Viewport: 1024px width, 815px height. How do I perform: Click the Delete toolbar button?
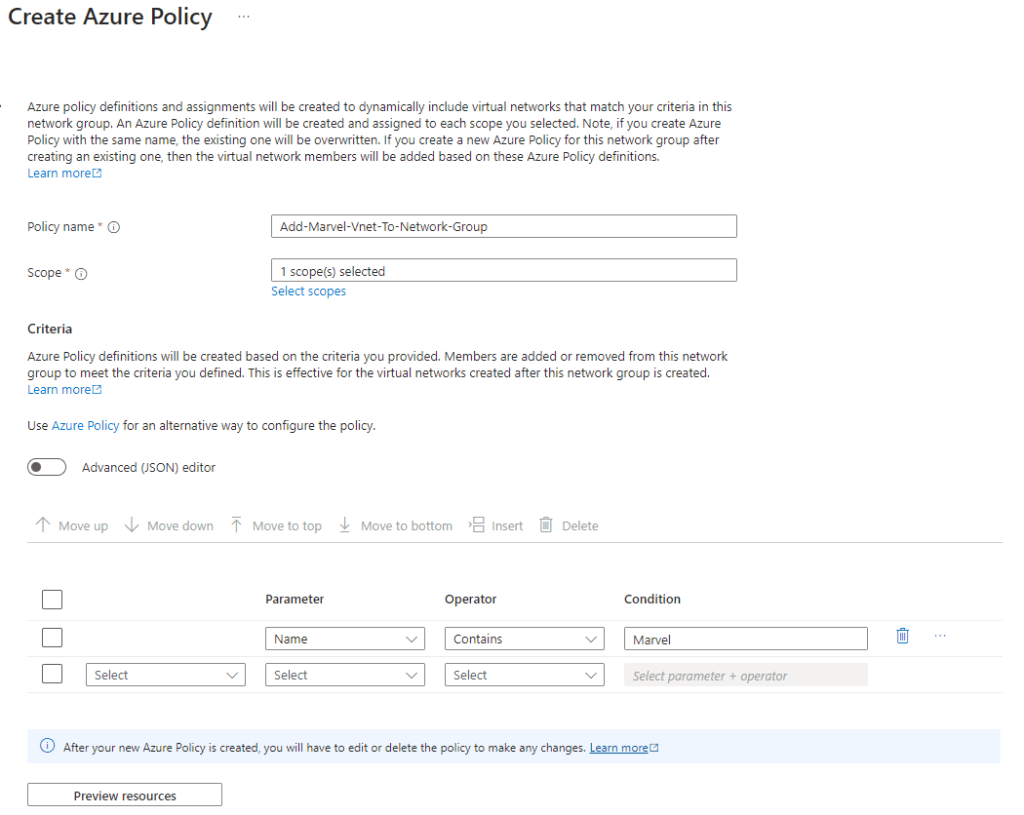point(569,526)
